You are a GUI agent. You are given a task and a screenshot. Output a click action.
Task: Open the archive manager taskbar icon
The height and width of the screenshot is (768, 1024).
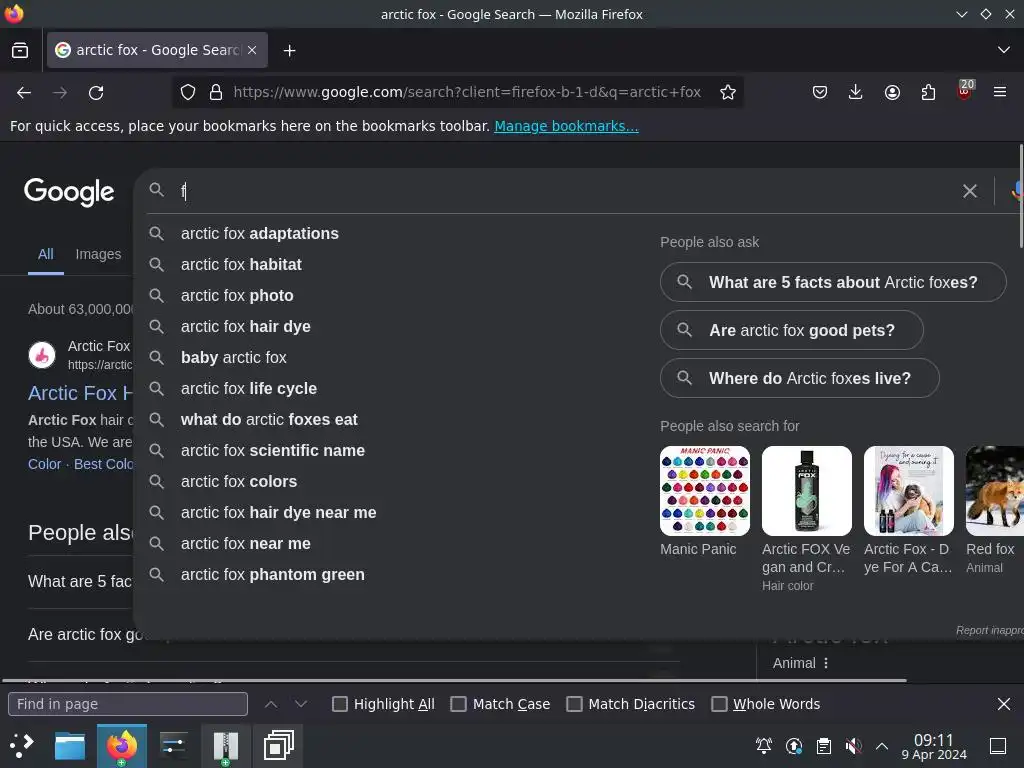(x=226, y=745)
